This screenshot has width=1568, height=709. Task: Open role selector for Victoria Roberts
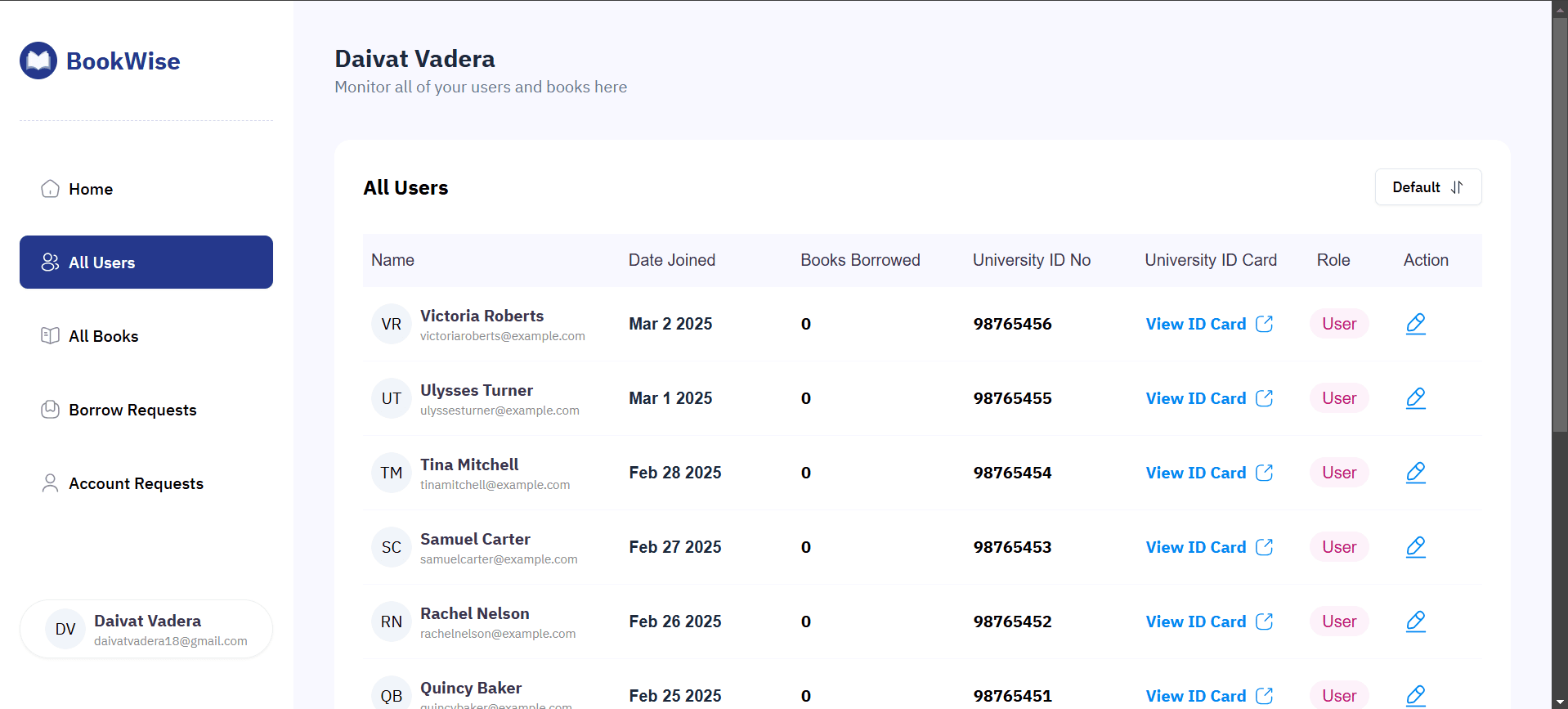click(1338, 324)
